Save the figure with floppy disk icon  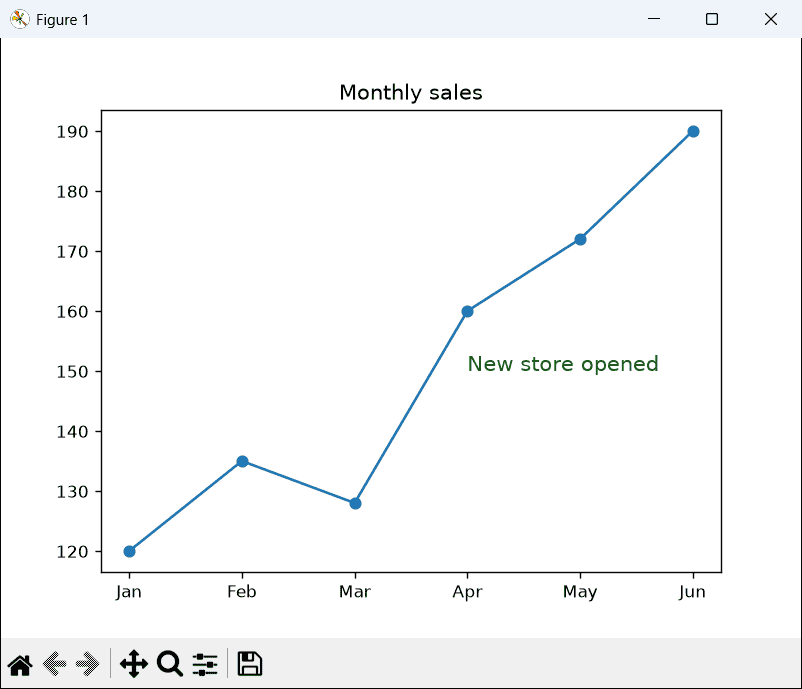(x=250, y=664)
